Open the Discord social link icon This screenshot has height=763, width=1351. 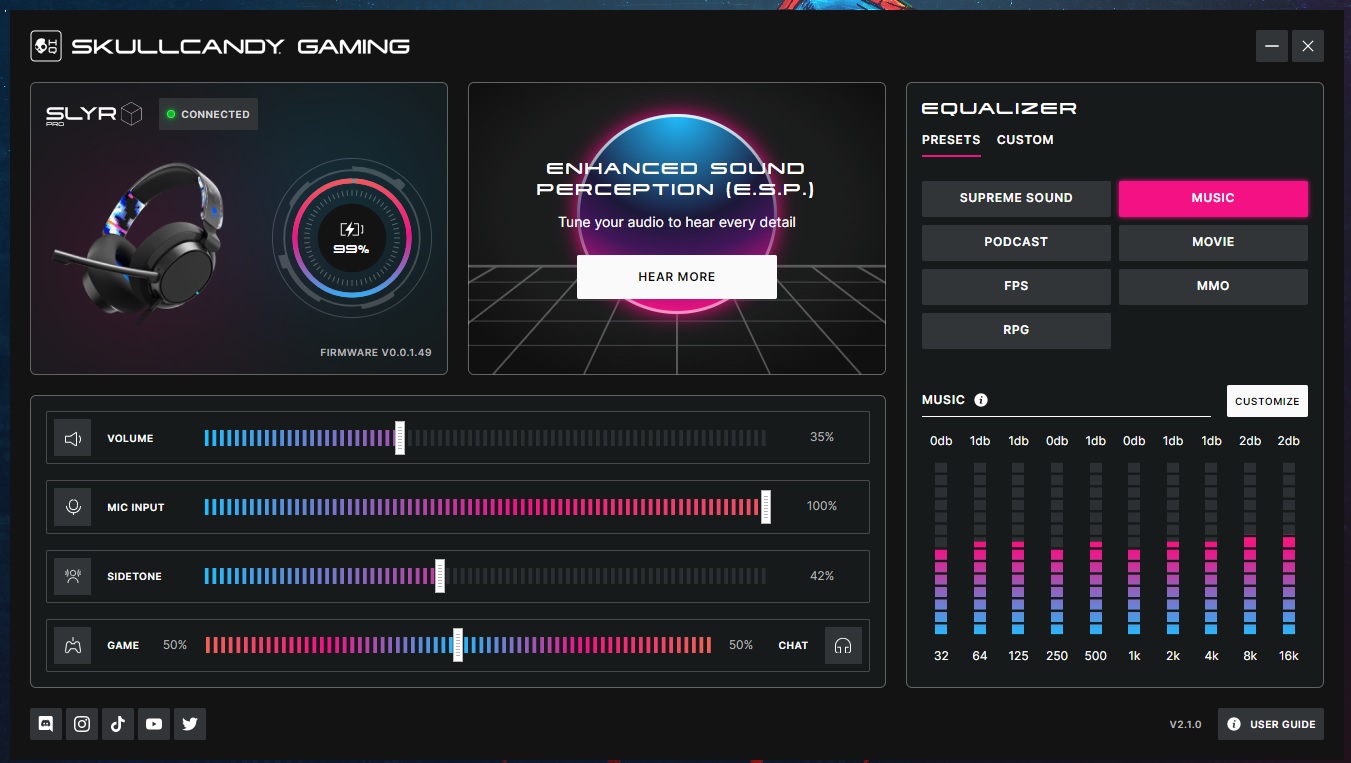pos(46,724)
